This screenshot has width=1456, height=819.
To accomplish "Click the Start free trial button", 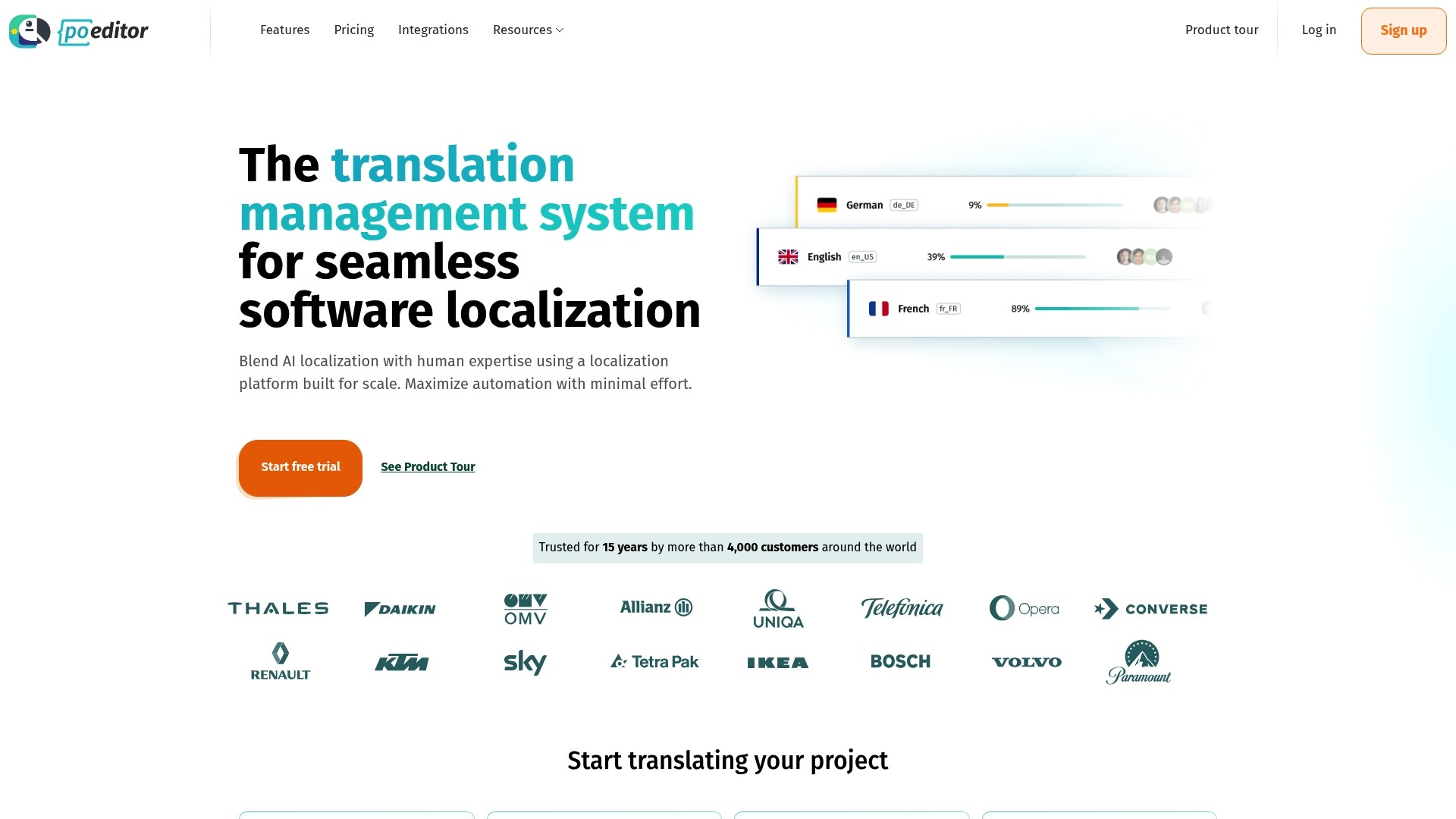I will tap(300, 467).
